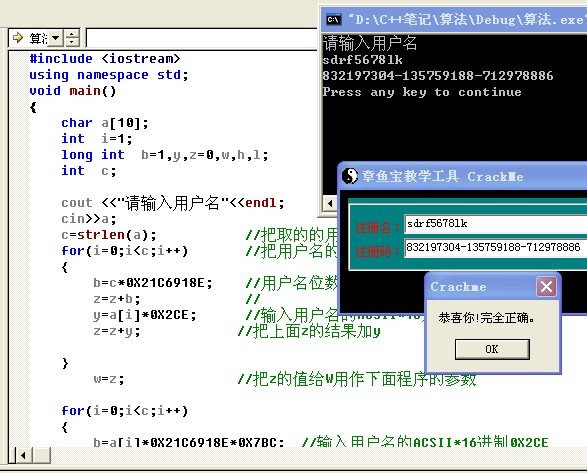The height and width of the screenshot is (473, 587).
Task: Click the line '#include <iostream>'
Action: (105, 59)
